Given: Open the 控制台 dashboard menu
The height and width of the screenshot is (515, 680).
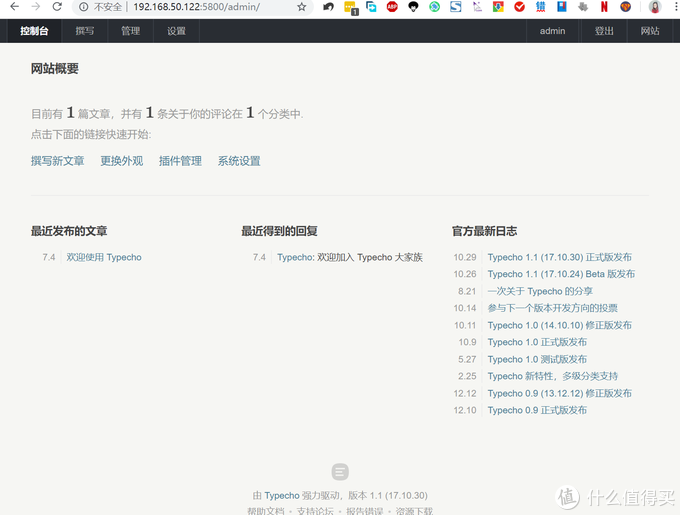Looking at the screenshot, I should [x=34, y=31].
